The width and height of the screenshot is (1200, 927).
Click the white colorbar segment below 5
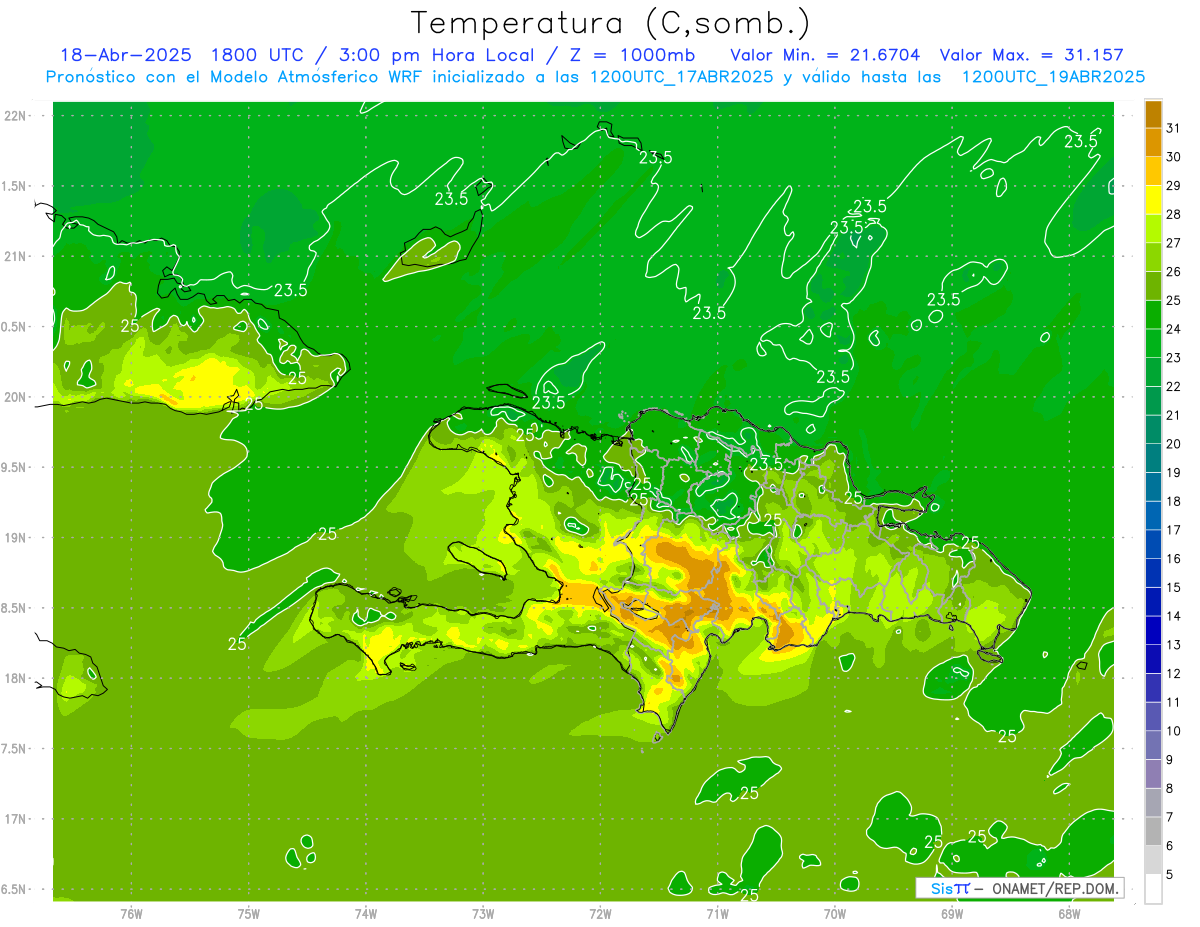pyautogui.click(x=1153, y=889)
